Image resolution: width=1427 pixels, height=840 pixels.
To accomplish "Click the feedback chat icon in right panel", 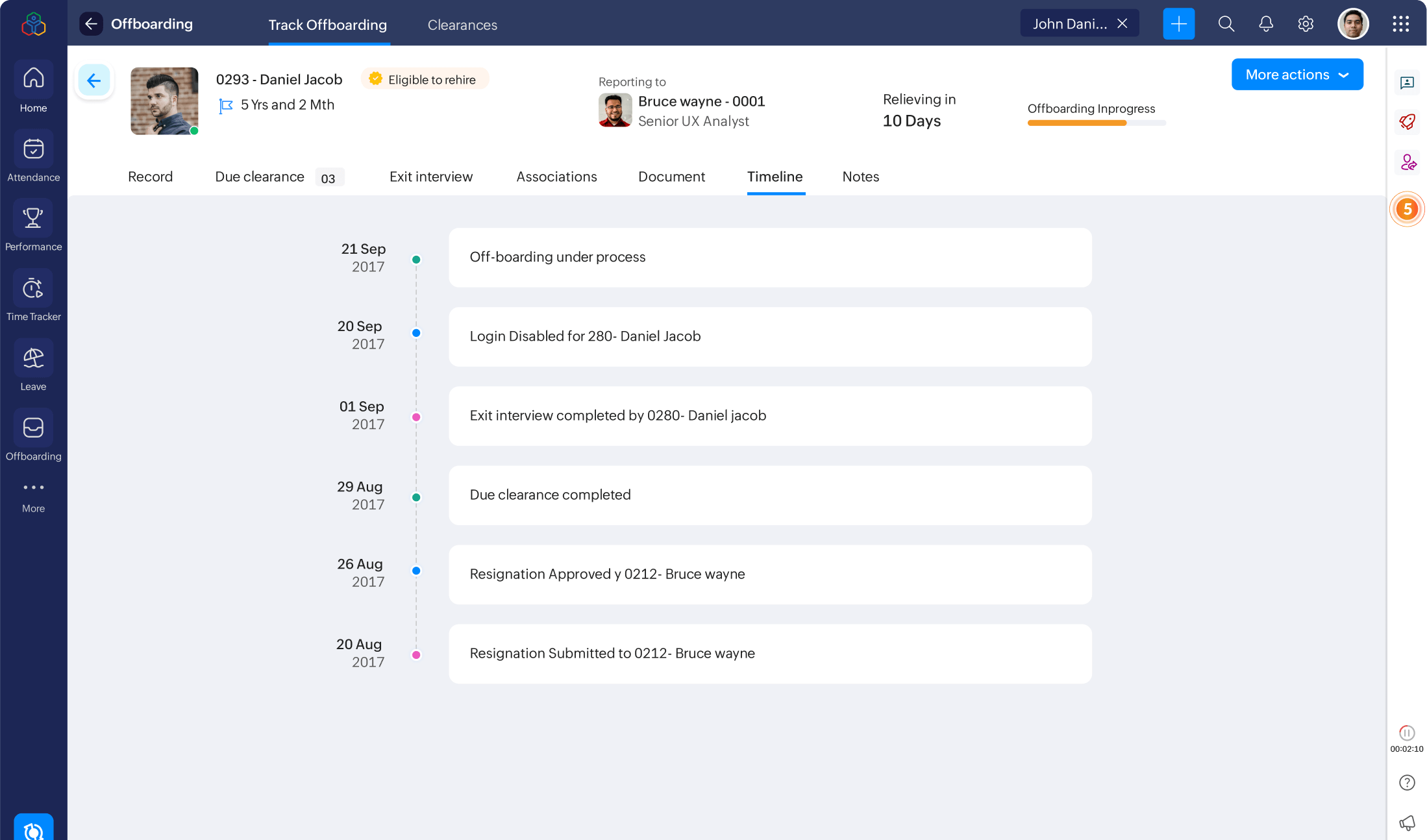I will [x=1407, y=83].
